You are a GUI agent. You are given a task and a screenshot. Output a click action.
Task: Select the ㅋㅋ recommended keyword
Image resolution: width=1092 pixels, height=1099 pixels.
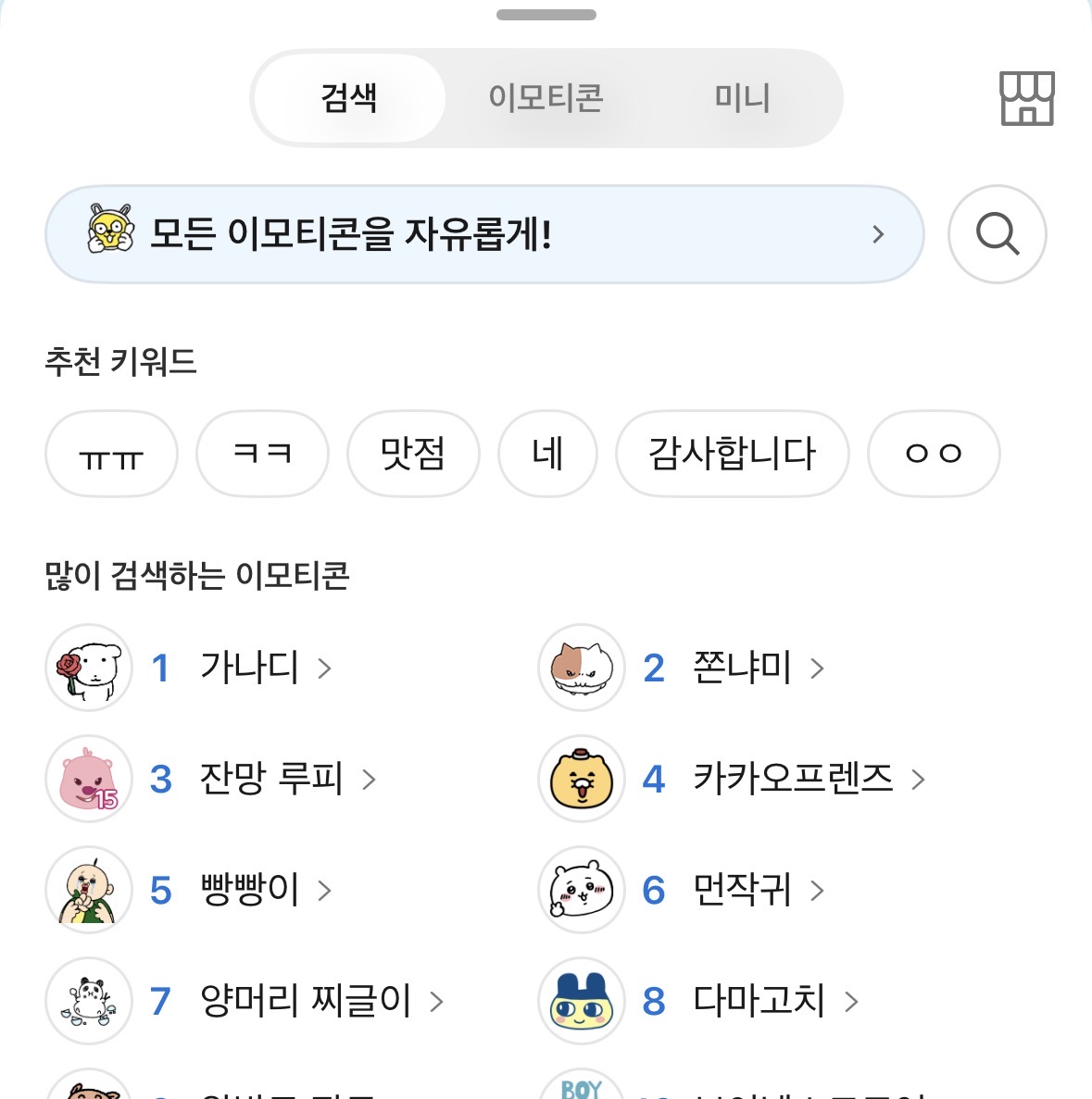click(262, 454)
